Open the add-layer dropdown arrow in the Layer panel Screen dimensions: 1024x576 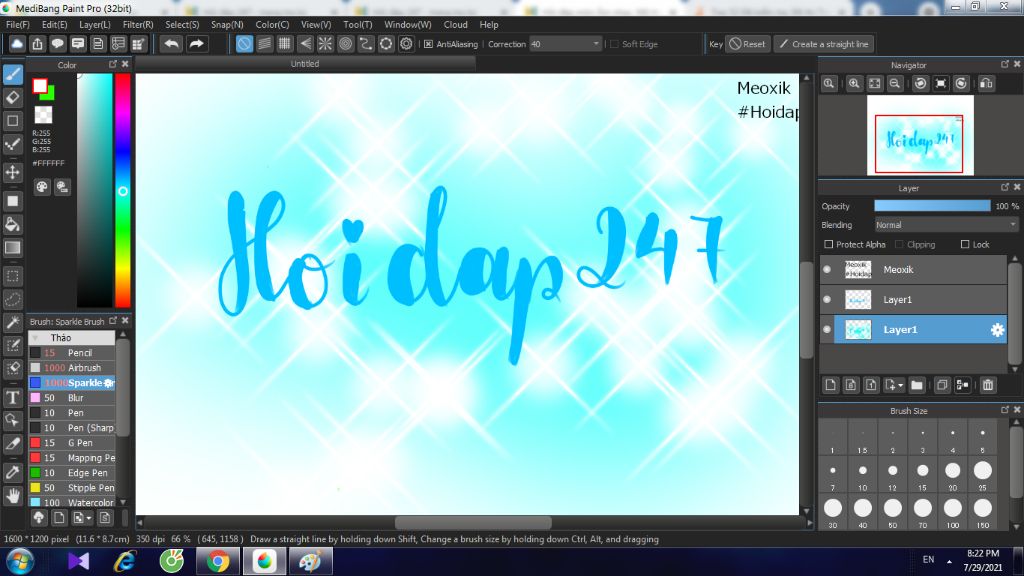[x=900, y=385]
